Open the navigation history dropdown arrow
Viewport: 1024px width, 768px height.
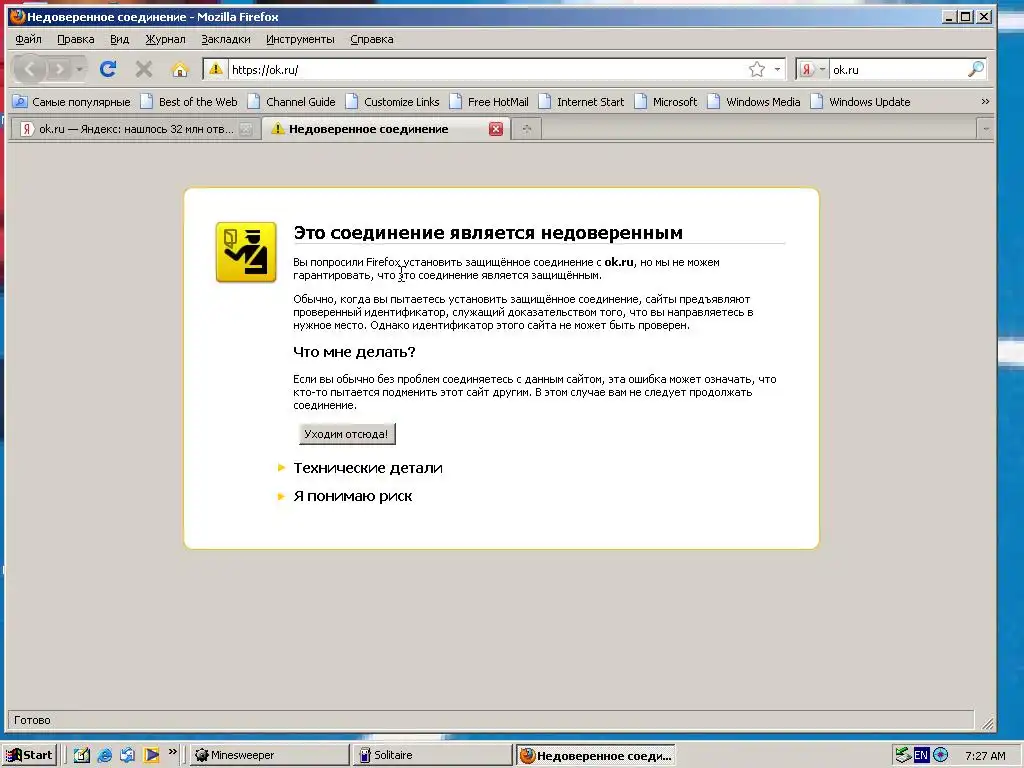point(80,69)
